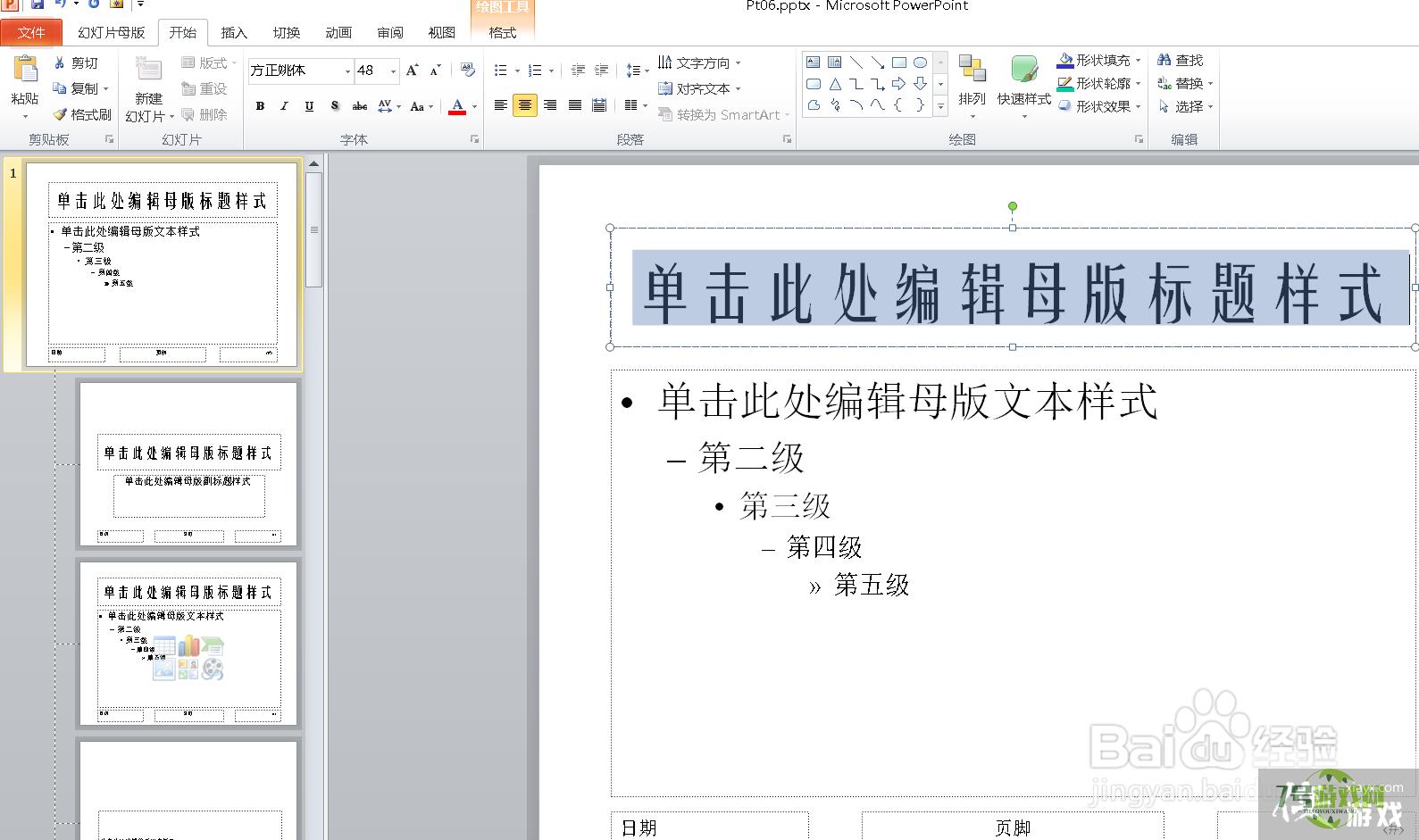The height and width of the screenshot is (840, 1419).
Task: Select the first slide master thumbnail
Action: click(162, 264)
